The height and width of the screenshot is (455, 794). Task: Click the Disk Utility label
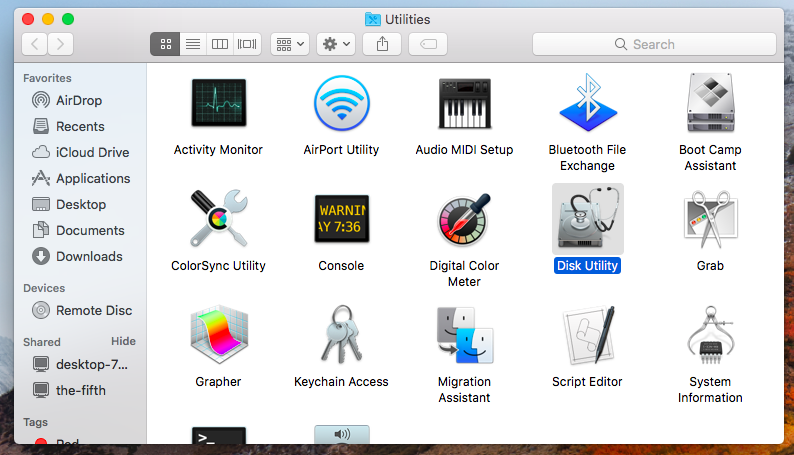[x=587, y=266]
